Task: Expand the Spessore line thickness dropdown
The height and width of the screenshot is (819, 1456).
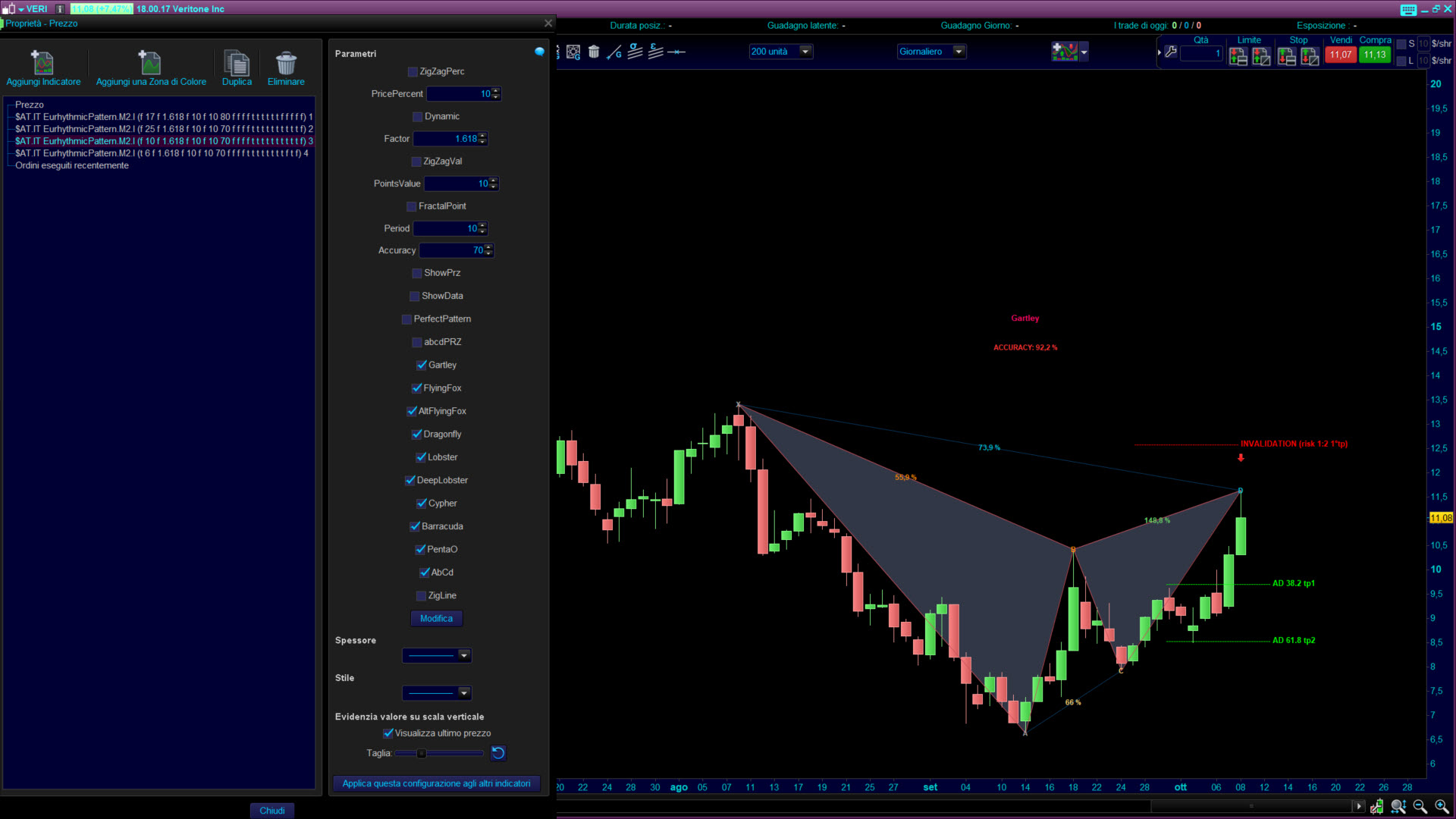Action: [464, 655]
